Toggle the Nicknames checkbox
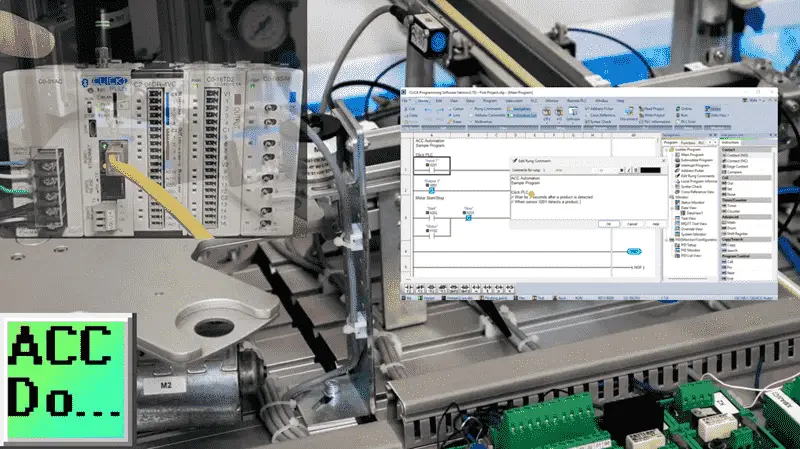Image resolution: width=800 pixels, height=449 pixels. (471, 121)
